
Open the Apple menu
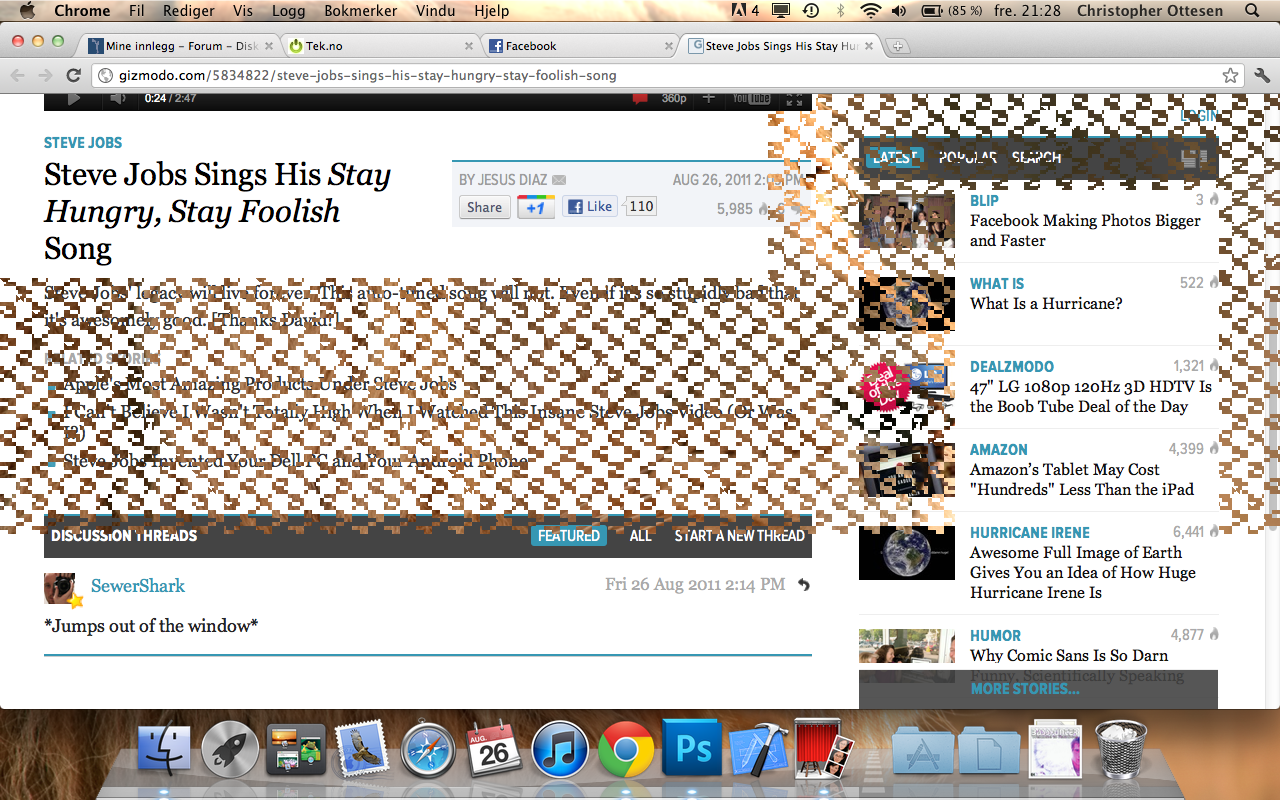(27, 11)
